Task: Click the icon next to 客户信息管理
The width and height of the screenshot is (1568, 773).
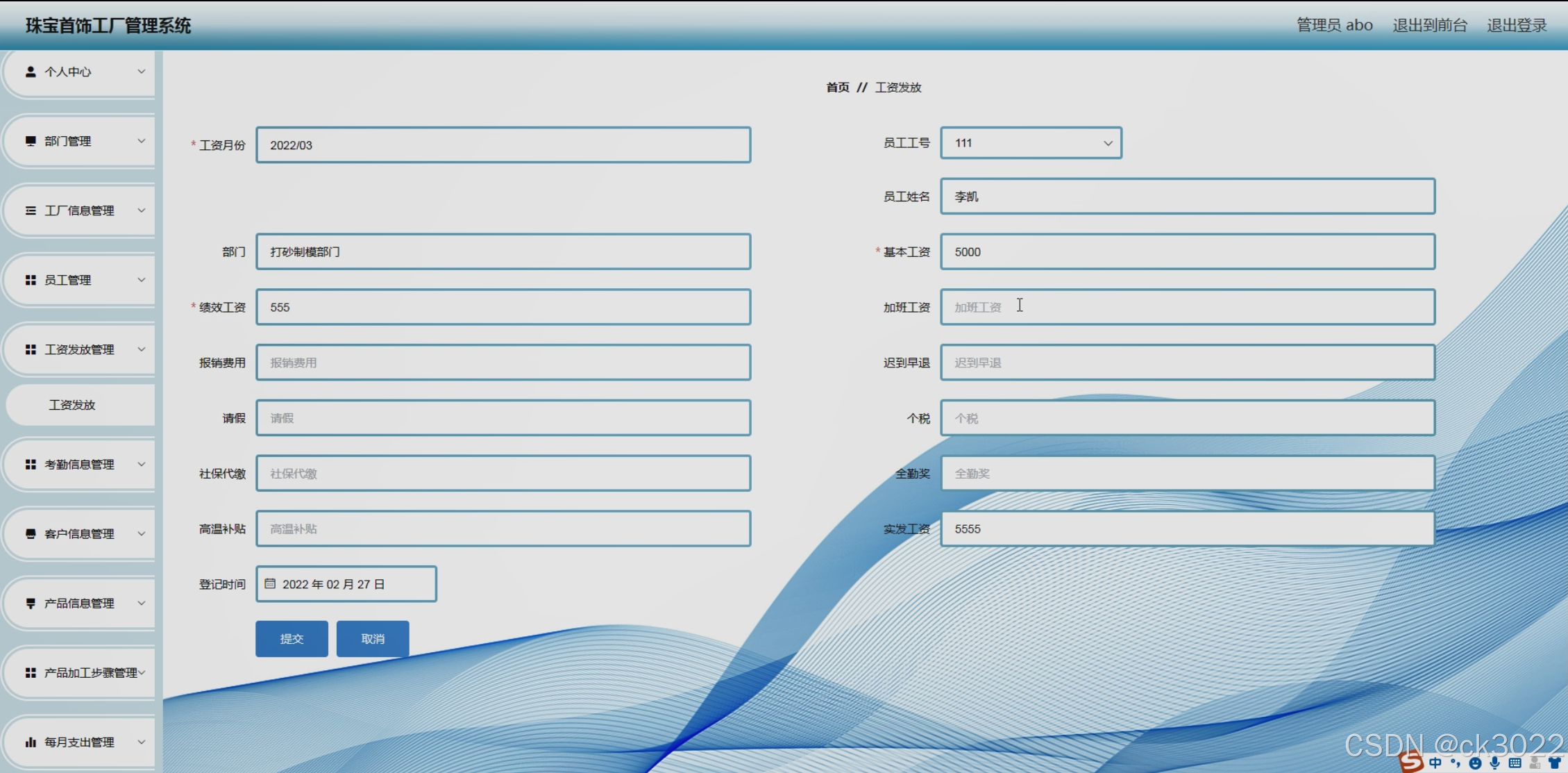Action: [31, 533]
